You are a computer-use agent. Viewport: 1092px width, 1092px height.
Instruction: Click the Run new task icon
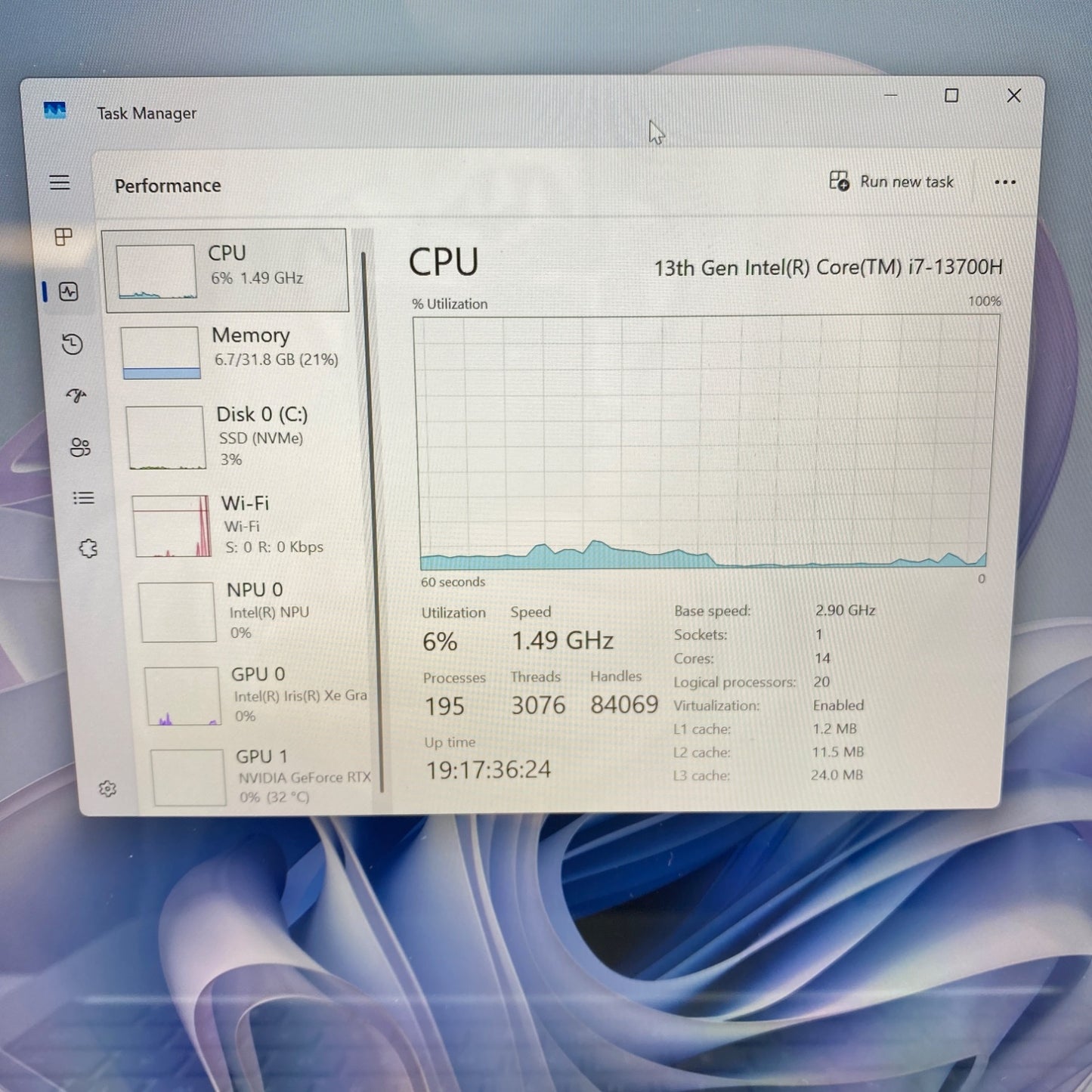839,181
